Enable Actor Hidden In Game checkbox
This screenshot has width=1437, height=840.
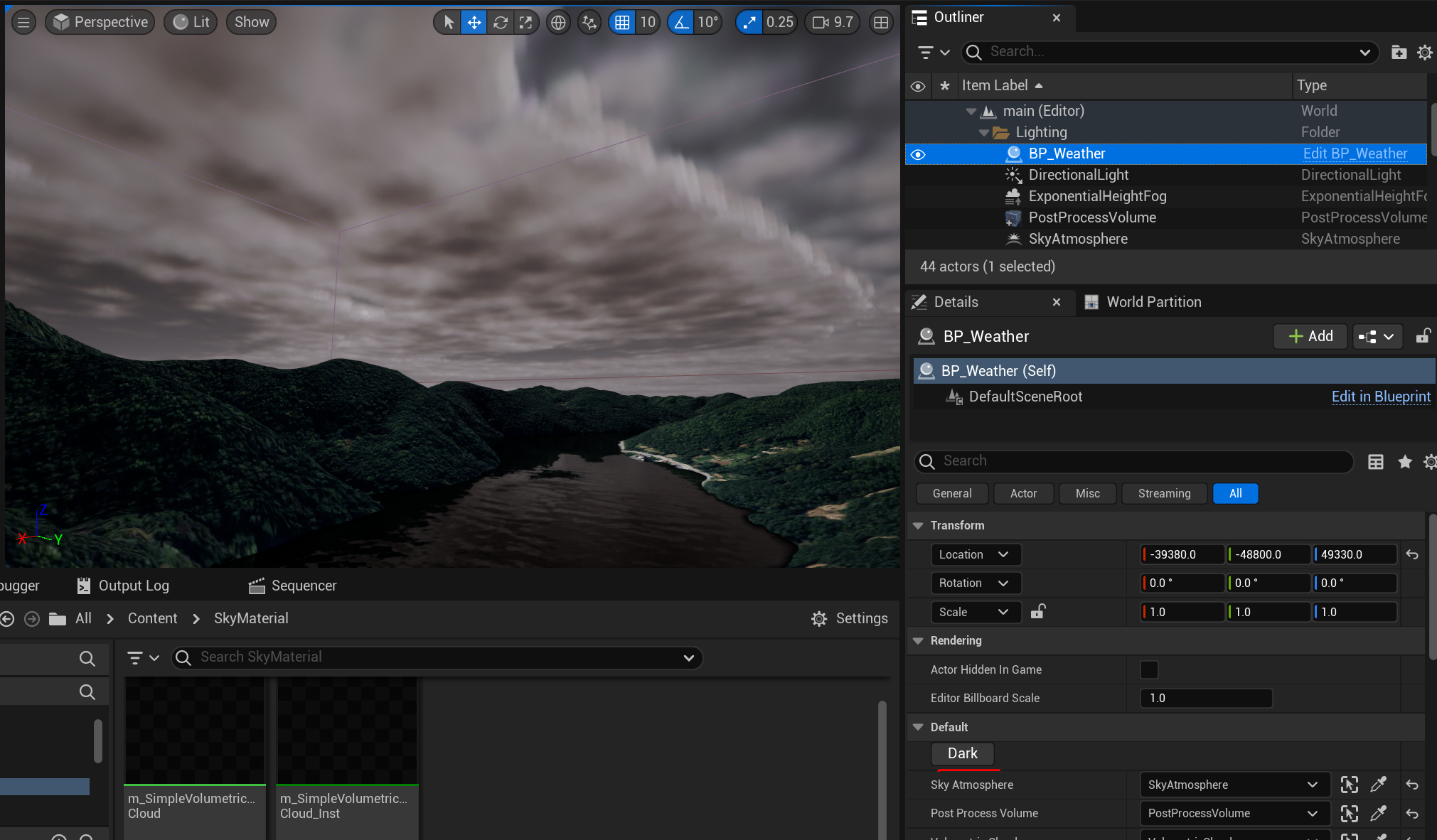click(1149, 669)
